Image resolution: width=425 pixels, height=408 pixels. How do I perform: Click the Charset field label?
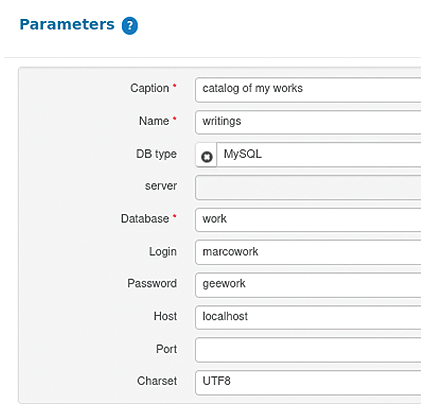pyautogui.click(x=157, y=381)
